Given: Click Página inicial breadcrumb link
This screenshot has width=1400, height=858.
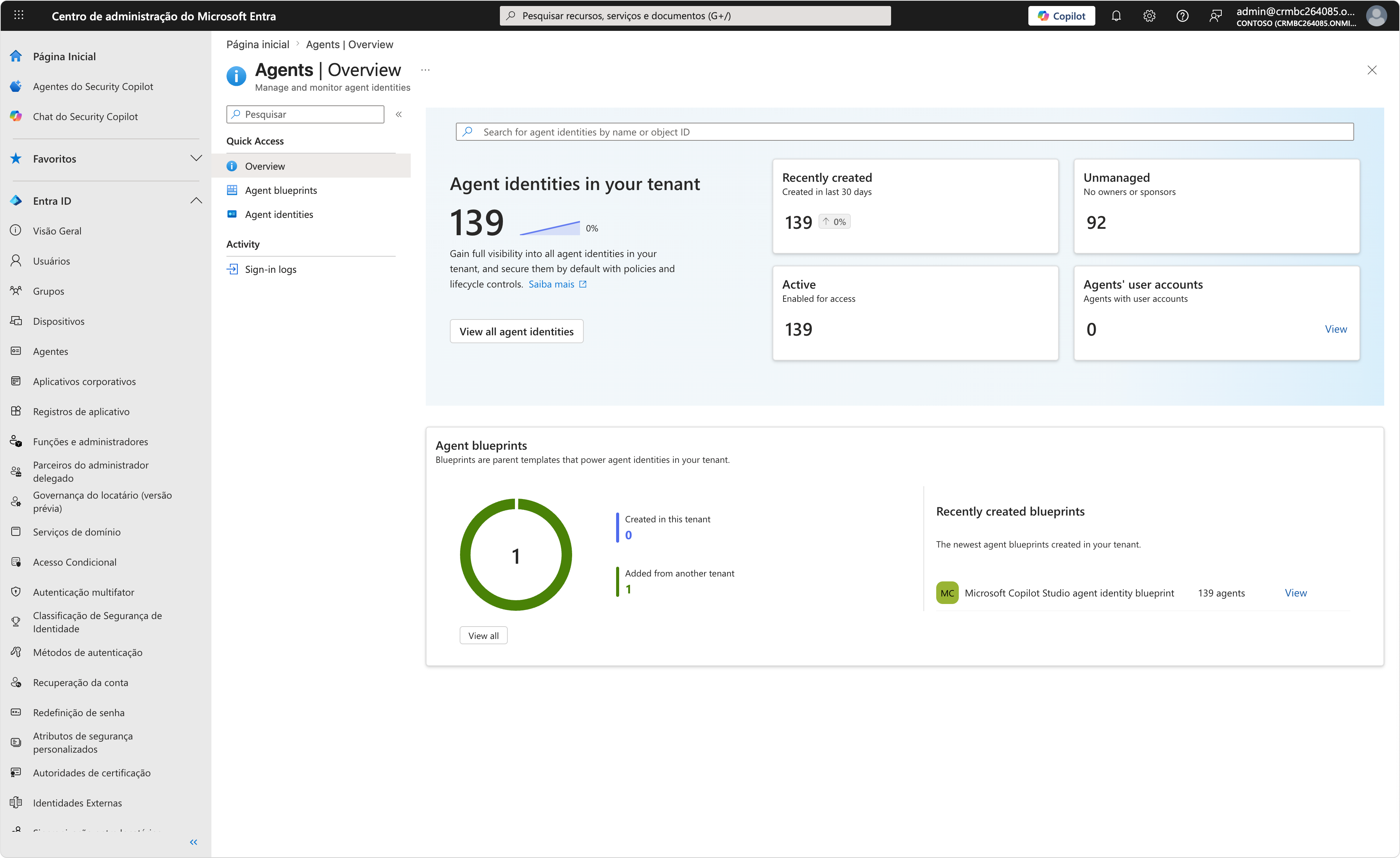Looking at the screenshot, I should [x=258, y=44].
